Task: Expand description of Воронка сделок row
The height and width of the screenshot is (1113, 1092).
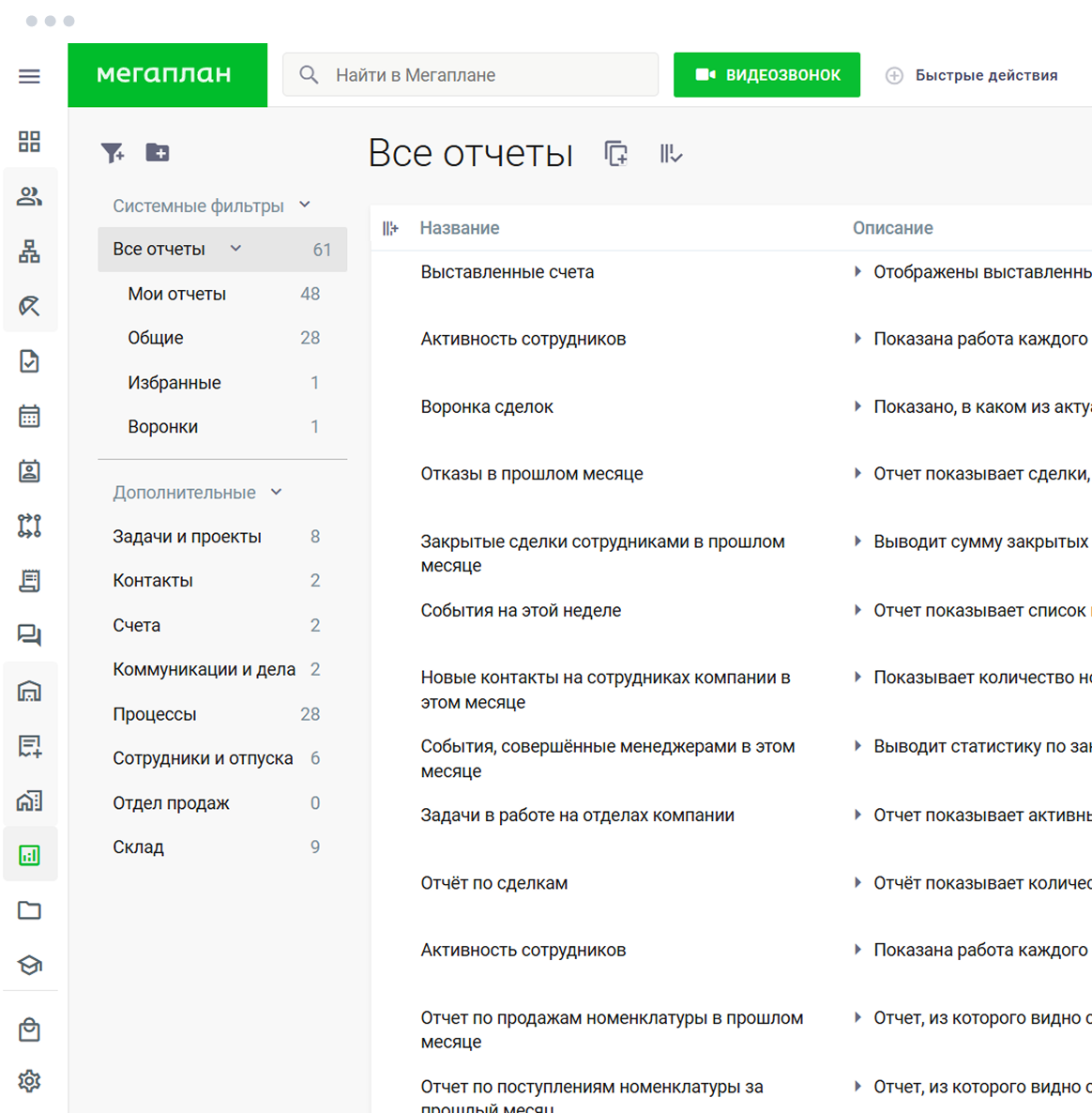Action: [x=857, y=406]
